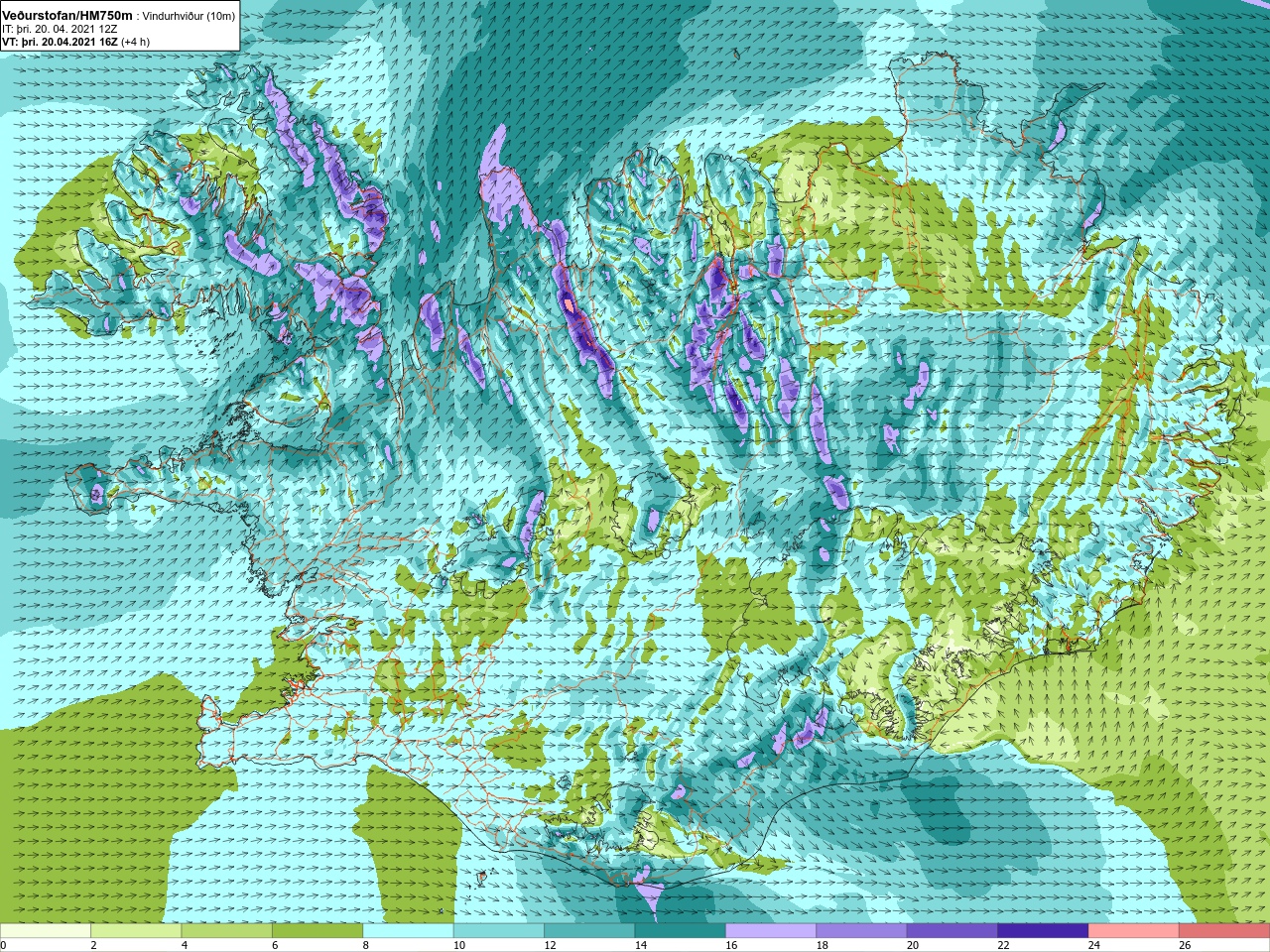This screenshot has width=1270, height=952.
Task: Click the 20–22 violet legend swatch
Action: click(x=952, y=931)
